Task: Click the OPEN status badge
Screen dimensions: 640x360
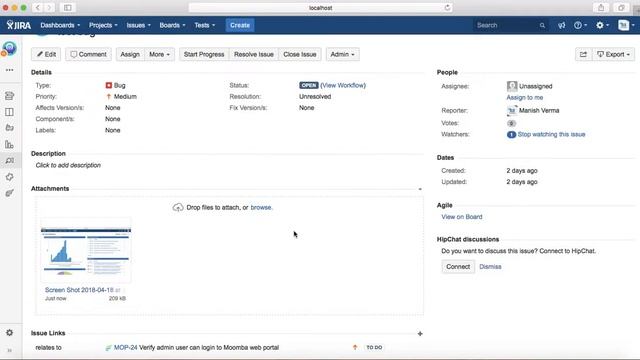Action: [x=308, y=85]
